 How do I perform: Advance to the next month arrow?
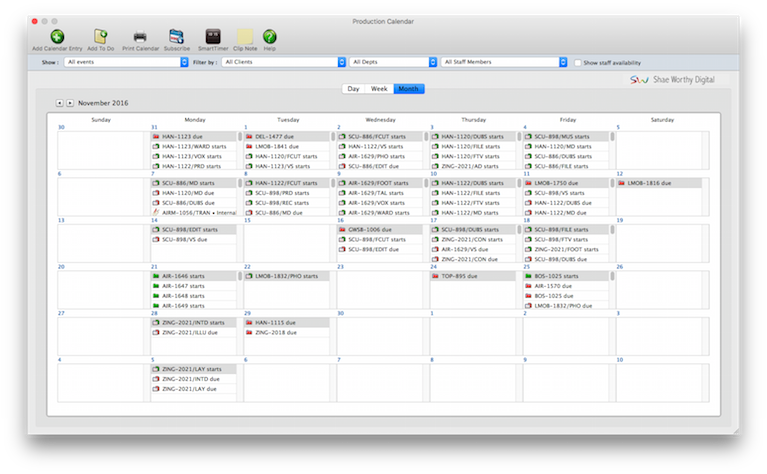click(x=70, y=103)
